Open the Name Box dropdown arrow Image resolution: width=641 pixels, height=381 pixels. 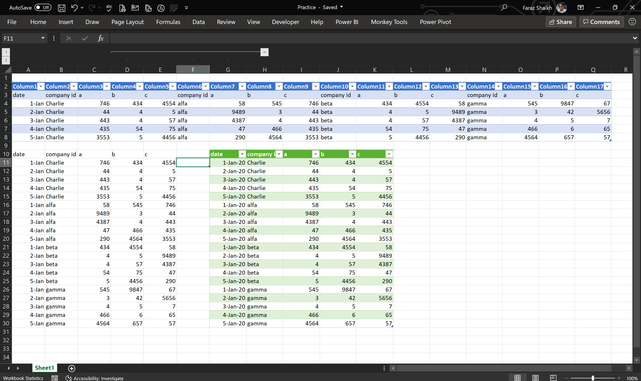pyautogui.click(x=43, y=38)
